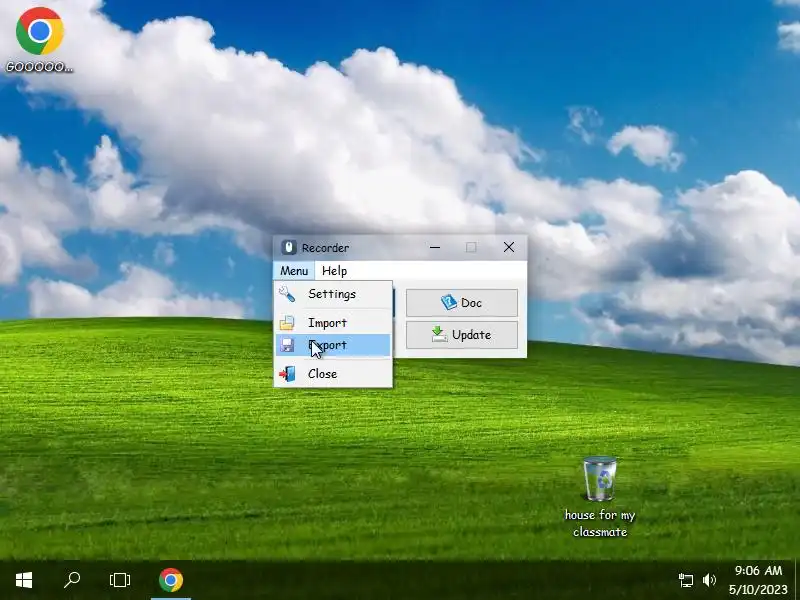
Task: Click the show desktop strip at taskbar end
Action: [797, 580]
